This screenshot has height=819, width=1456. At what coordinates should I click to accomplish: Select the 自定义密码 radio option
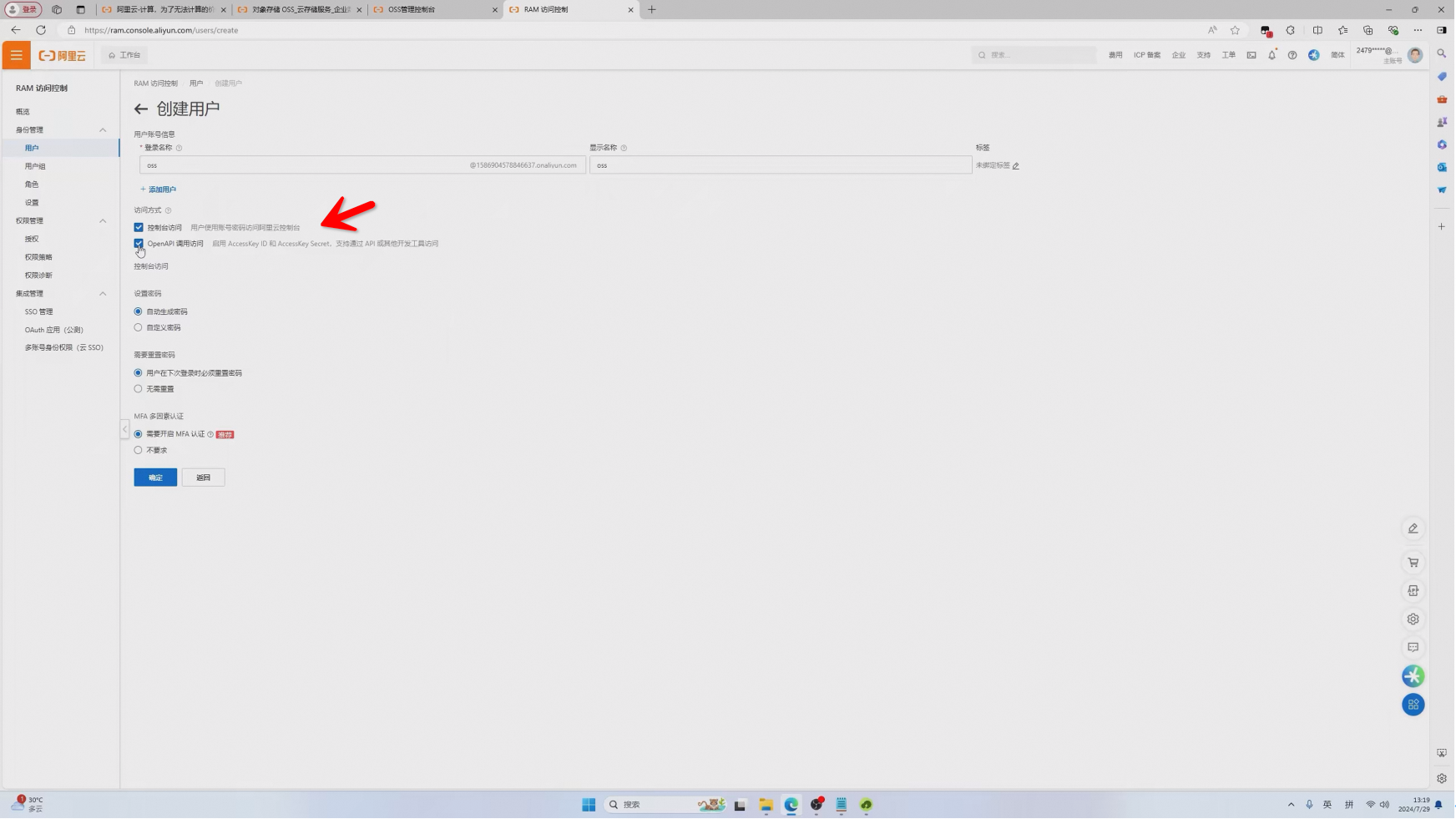coord(139,328)
